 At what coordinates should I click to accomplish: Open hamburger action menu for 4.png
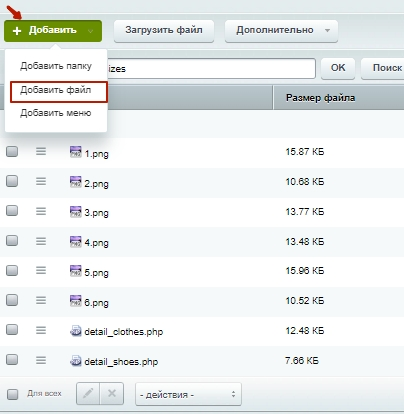(41, 241)
